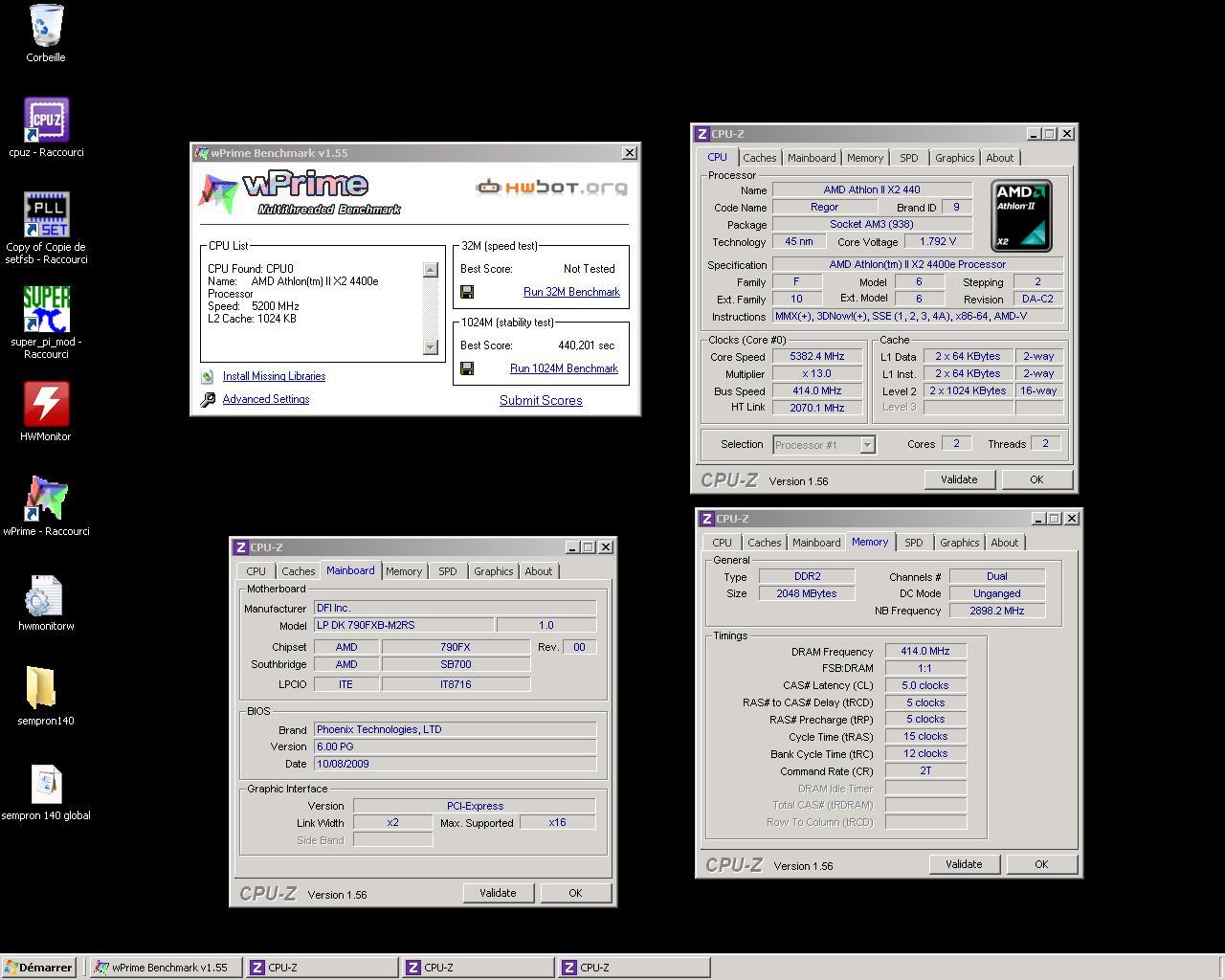Open the PLL SET setfsb shortcut icon
Image resolution: width=1225 pixels, height=980 pixels.
(46, 215)
